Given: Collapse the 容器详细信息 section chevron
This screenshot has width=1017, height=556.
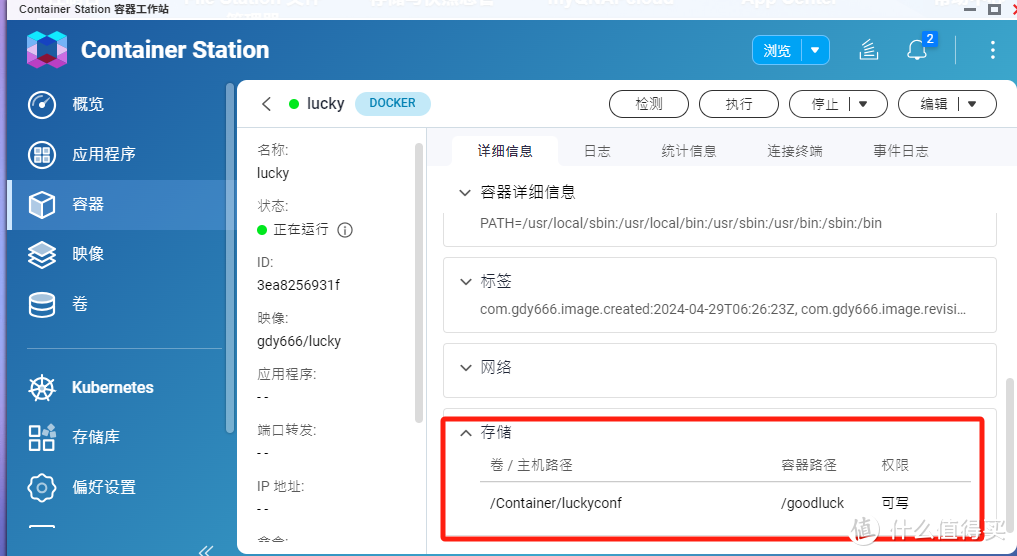Looking at the screenshot, I should pyautogui.click(x=464, y=193).
